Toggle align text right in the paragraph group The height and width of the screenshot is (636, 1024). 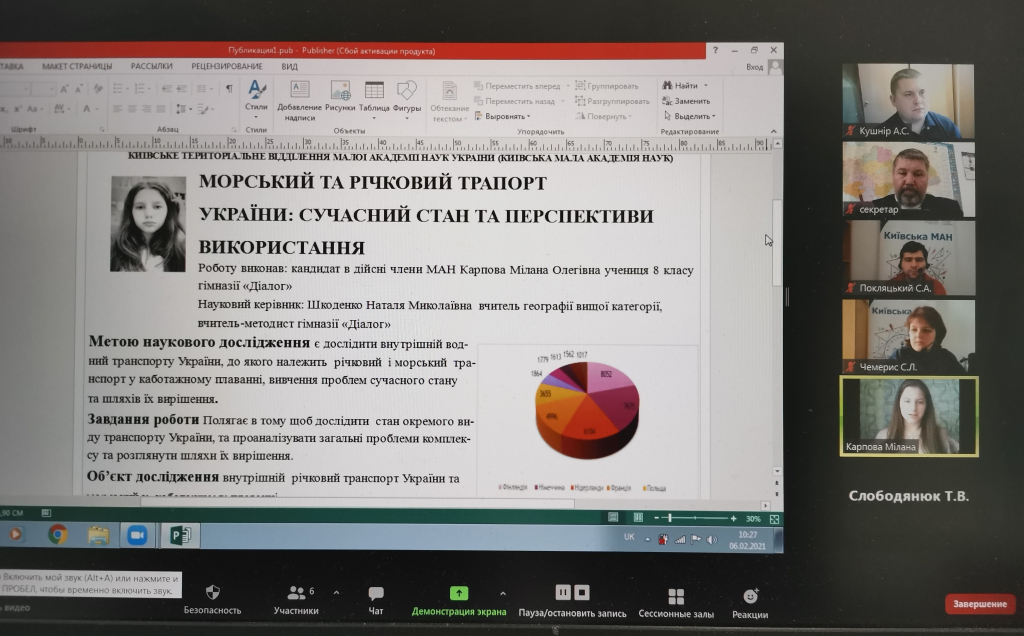(x=146, y=109)
